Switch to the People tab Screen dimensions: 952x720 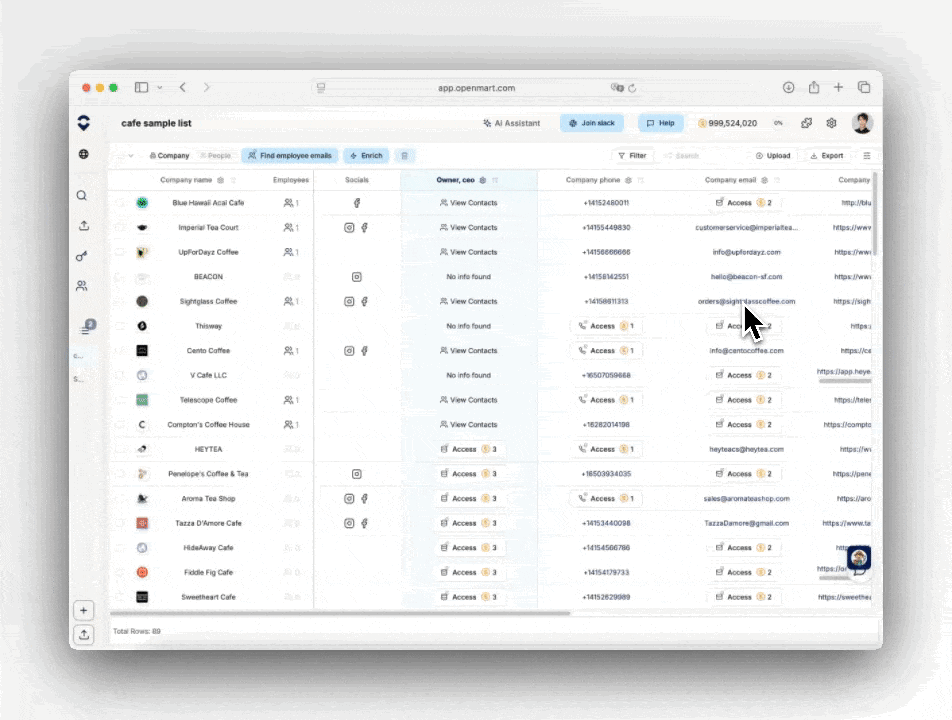216,156
